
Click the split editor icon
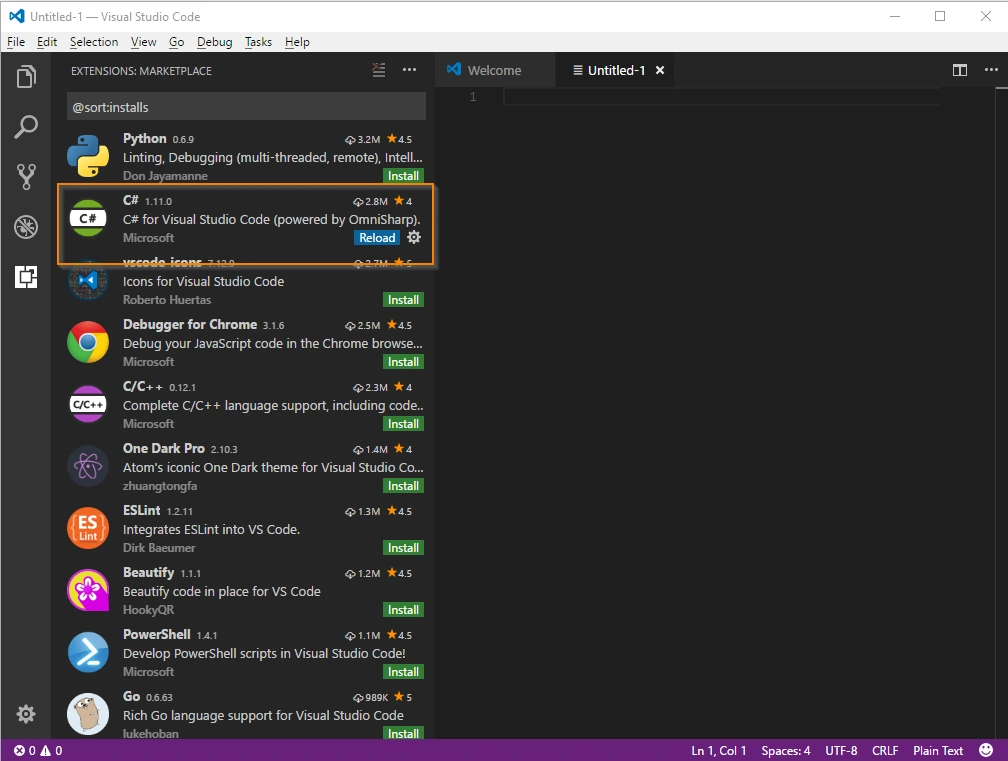[959, 70]
